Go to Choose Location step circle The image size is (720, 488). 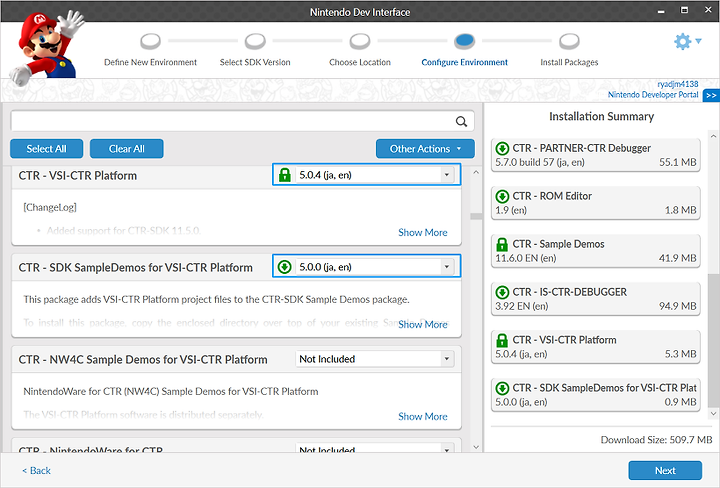click(x=360, y=41)
